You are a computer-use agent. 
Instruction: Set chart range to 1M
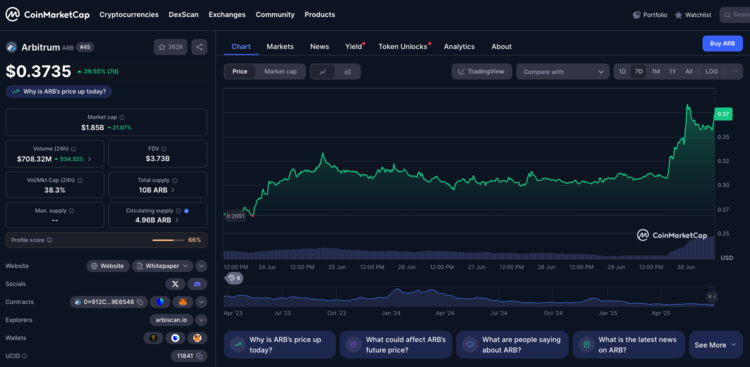tap(656, 71)
